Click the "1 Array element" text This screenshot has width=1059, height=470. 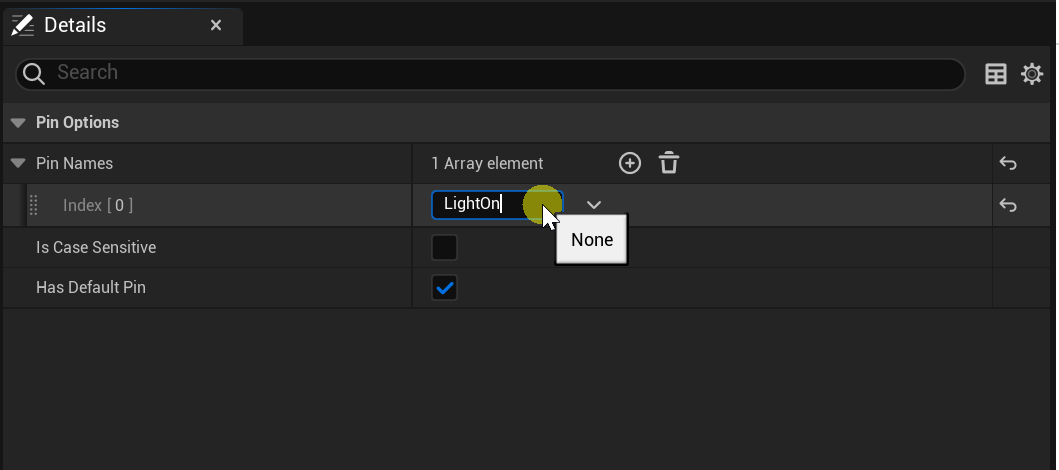pyautogui.click(x=487, y=163)
